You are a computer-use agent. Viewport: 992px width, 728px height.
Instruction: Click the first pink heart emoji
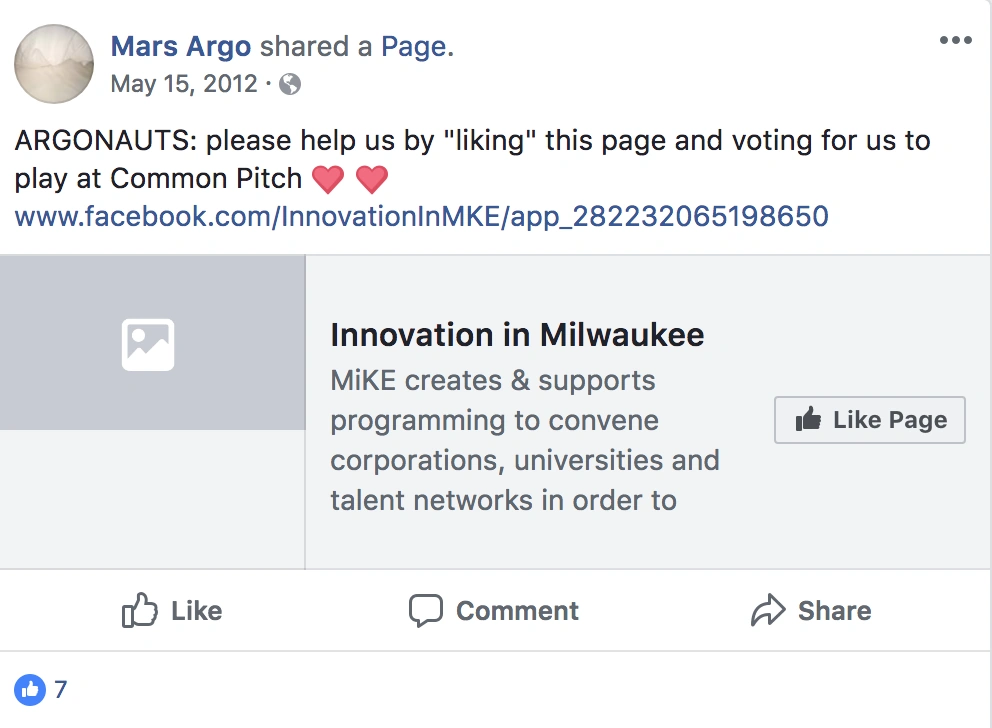[x=328, y=180]
